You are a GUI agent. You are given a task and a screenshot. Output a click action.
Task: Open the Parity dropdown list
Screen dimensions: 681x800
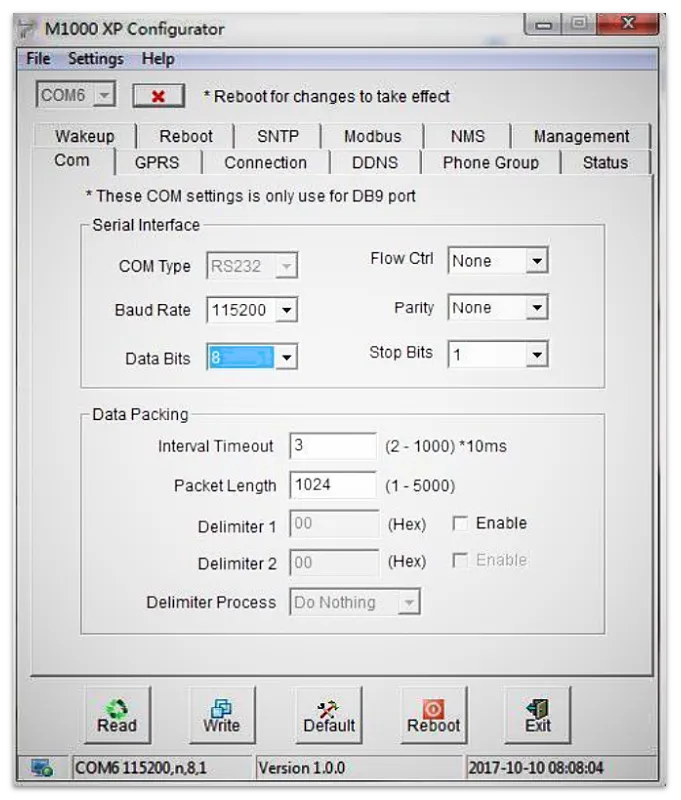click(x=537, y=309)
